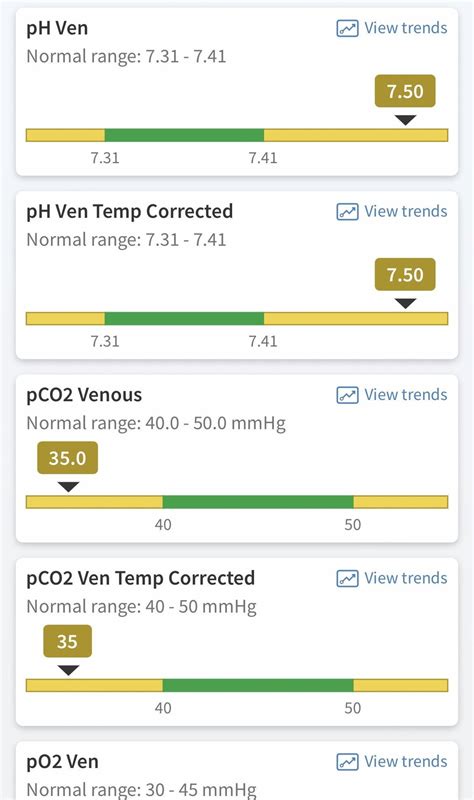Click the pO2 Ven card title
Image resolution: width=474 pixels, height=800 pixels.
click(x=62, y=762)
